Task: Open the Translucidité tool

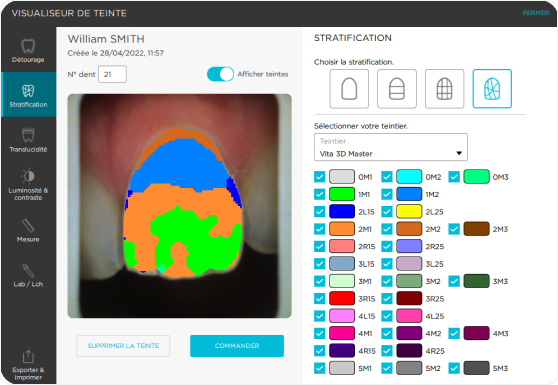Action: click(28, 140)
